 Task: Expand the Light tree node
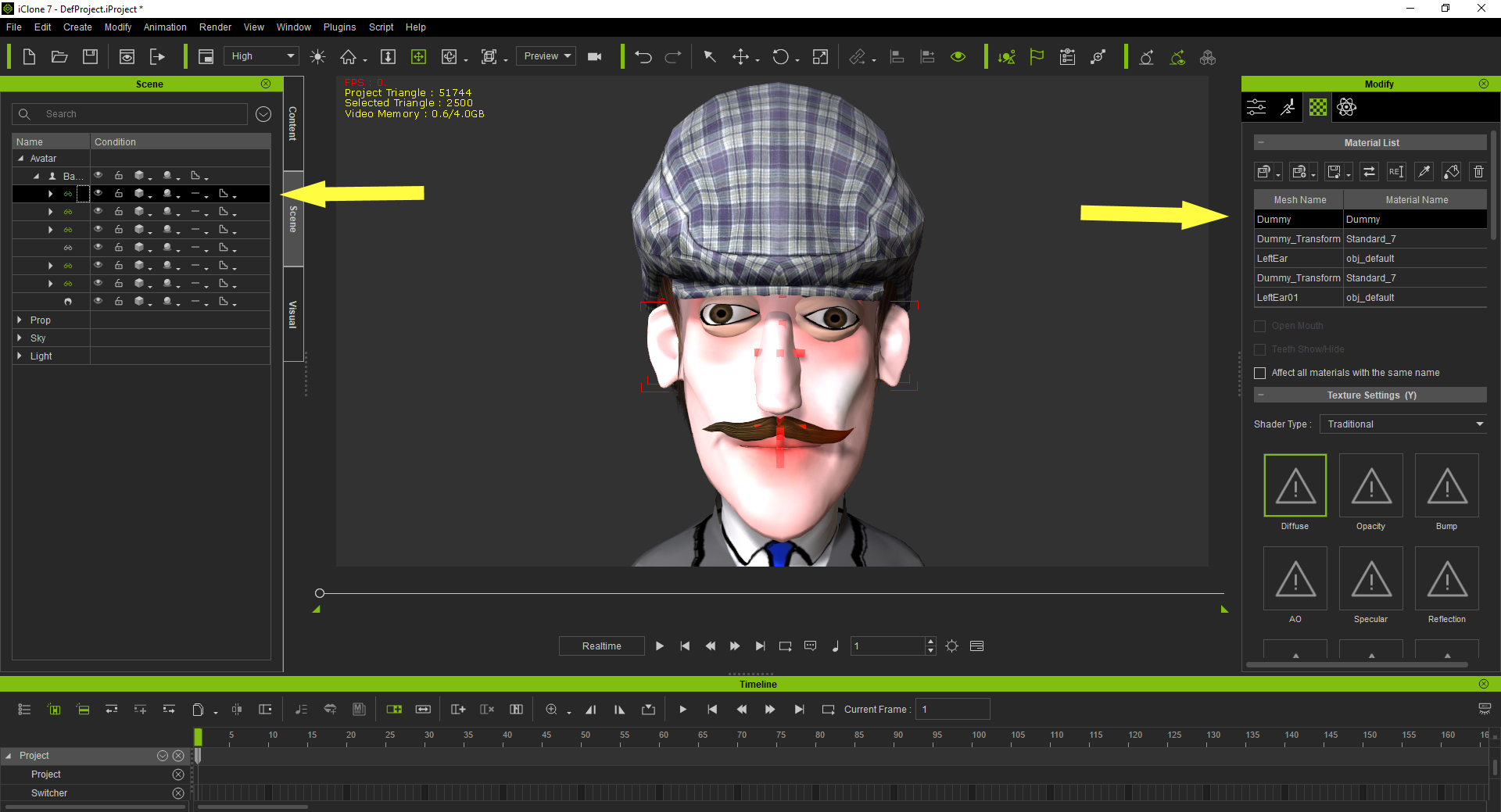click(x=20, y=356)
